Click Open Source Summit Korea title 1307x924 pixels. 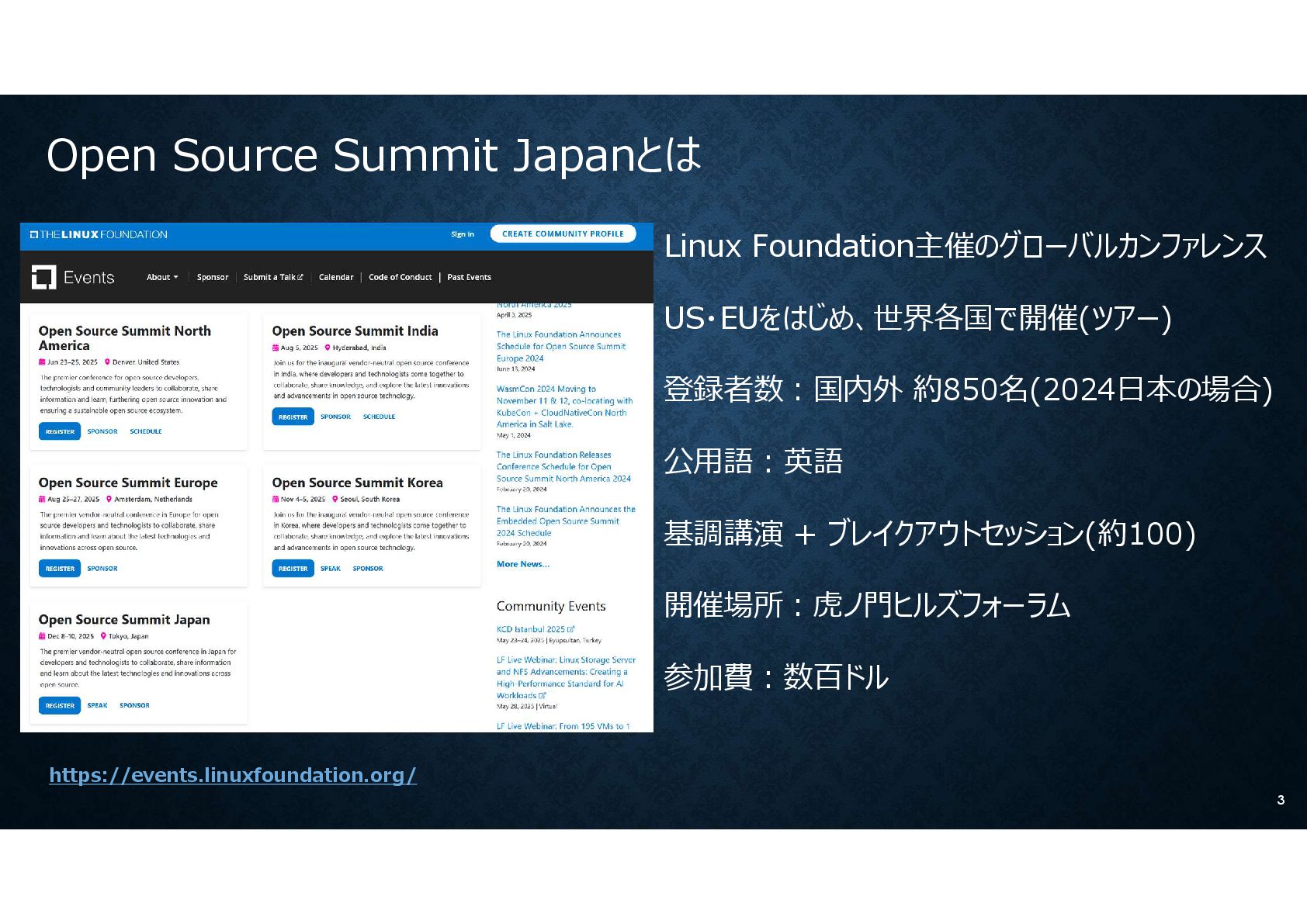357,483
